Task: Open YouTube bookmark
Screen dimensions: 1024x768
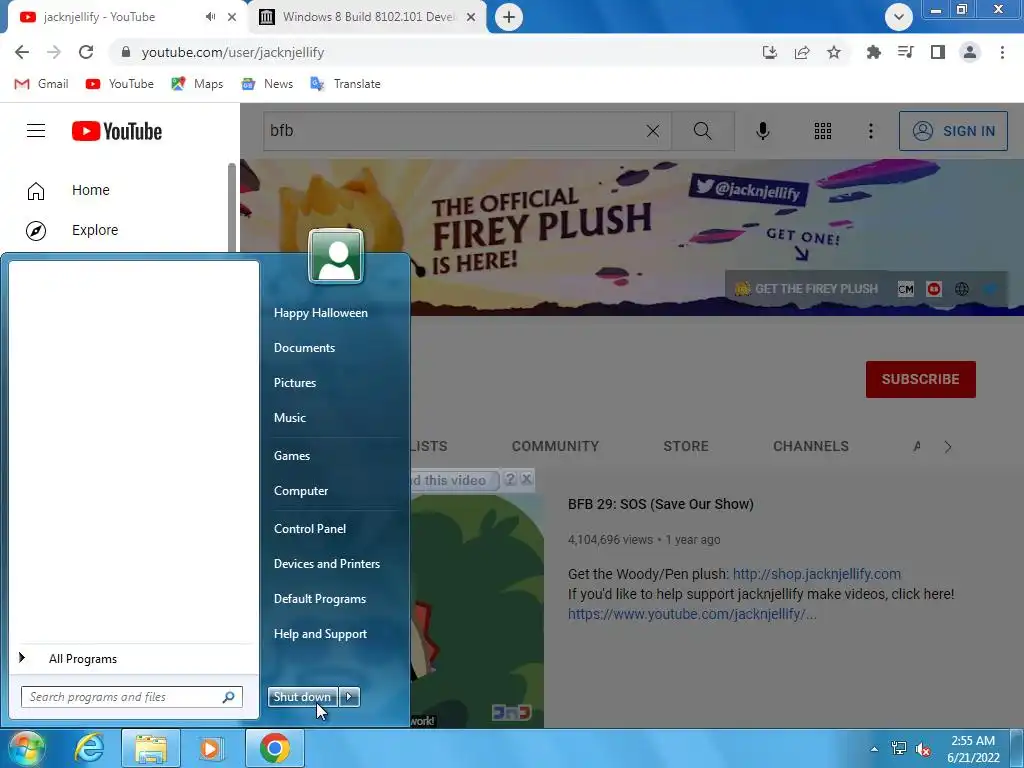Action: tap(120, 84)
